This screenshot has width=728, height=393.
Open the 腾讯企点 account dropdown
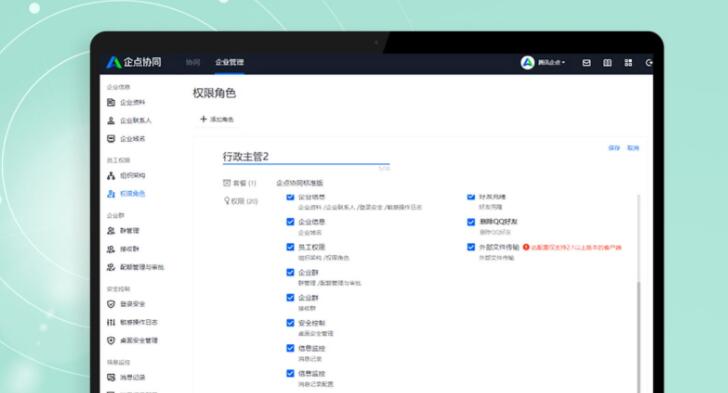(551, 63)
